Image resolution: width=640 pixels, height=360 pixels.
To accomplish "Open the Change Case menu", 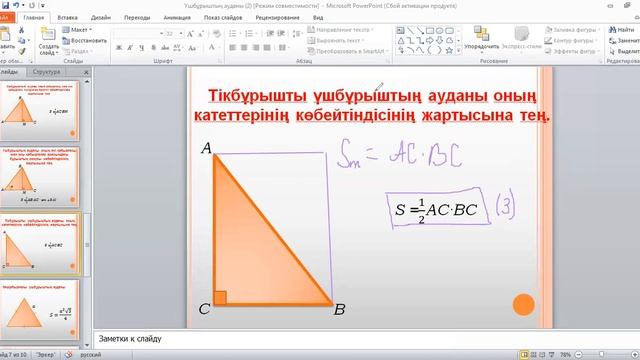I will pyautogui.click(x=192, y=48).
